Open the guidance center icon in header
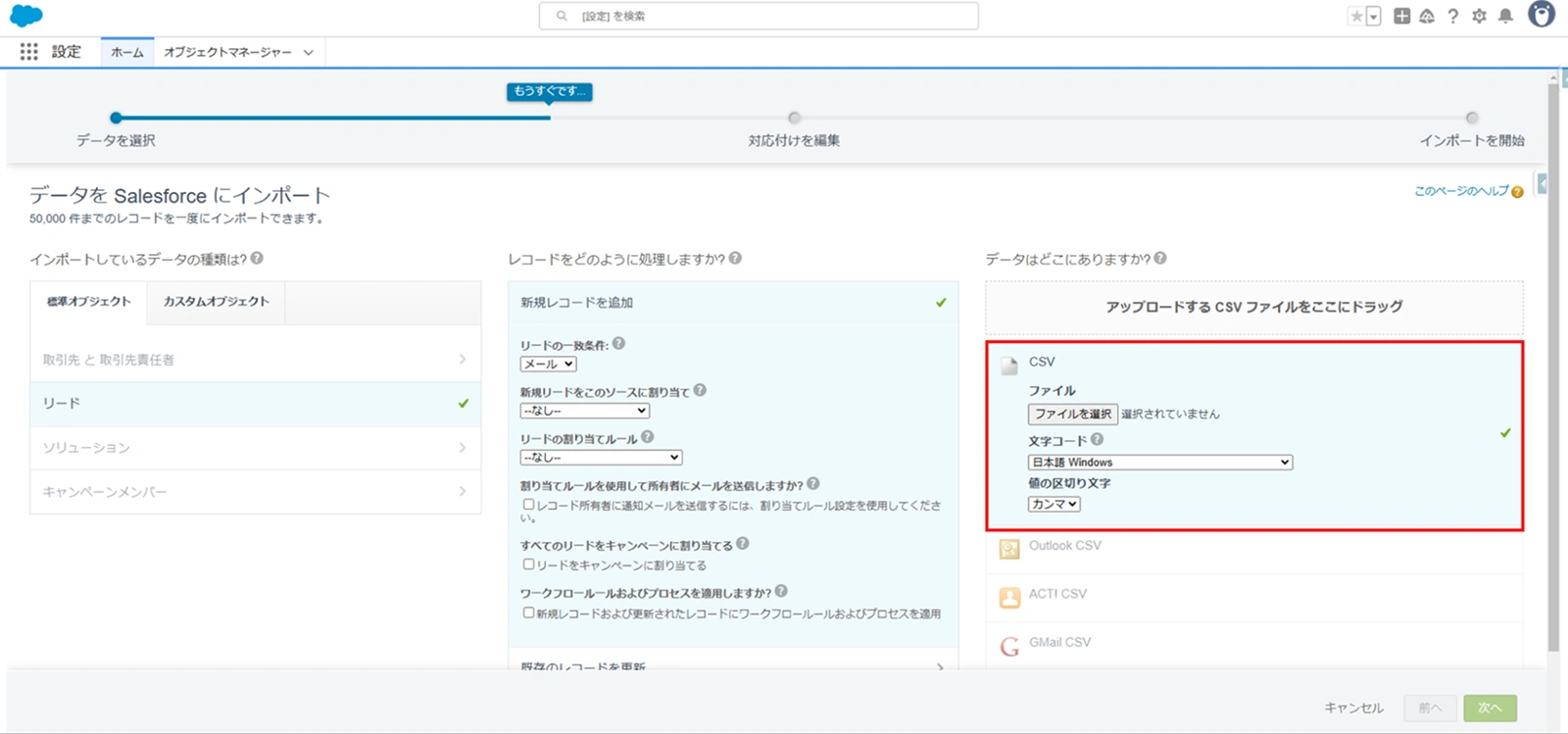 pos(1427,16)
